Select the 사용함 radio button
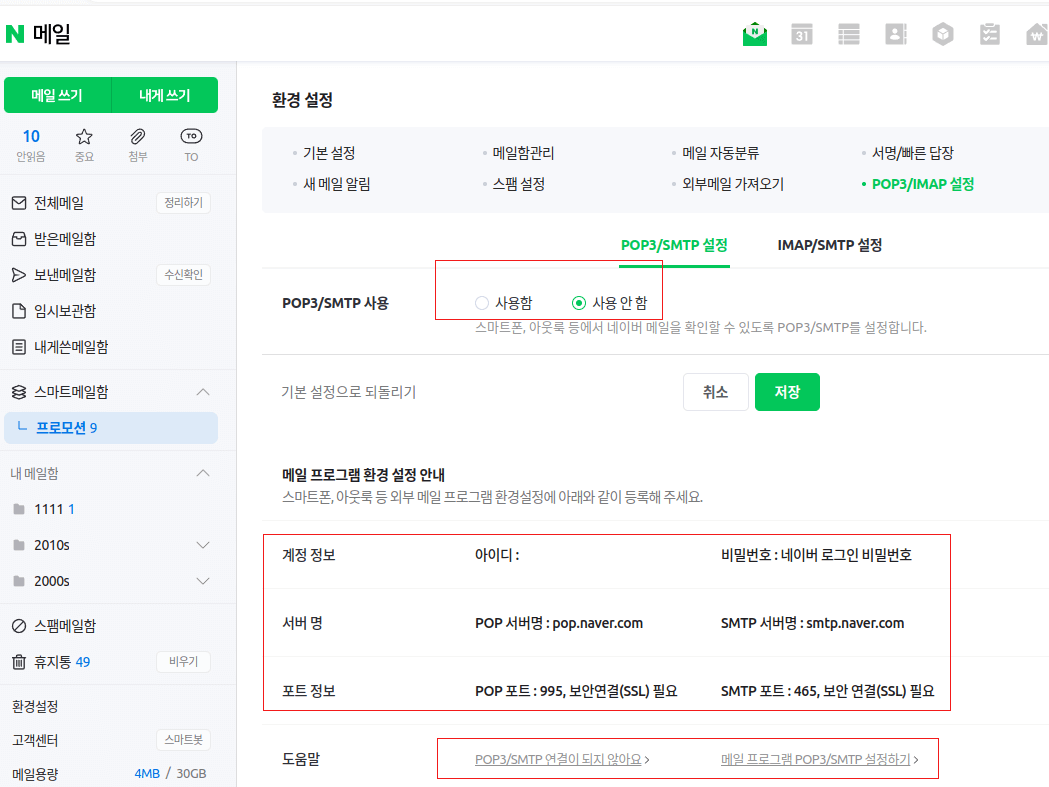 point(482,302)
